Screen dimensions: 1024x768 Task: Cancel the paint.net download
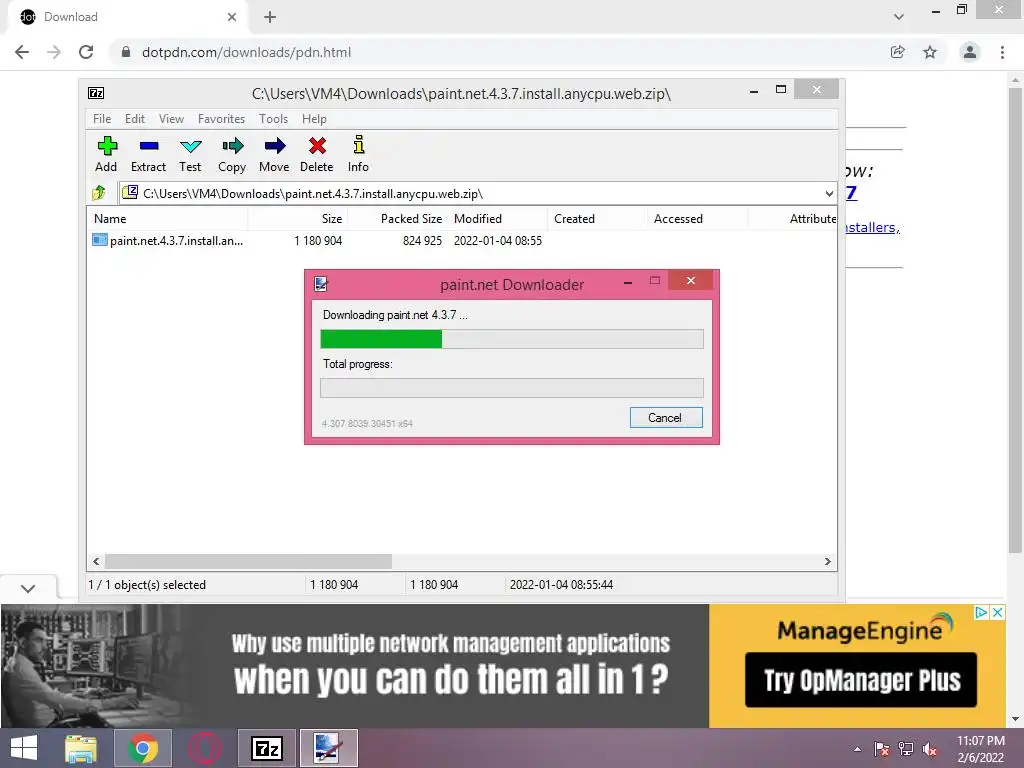point(665,418)
